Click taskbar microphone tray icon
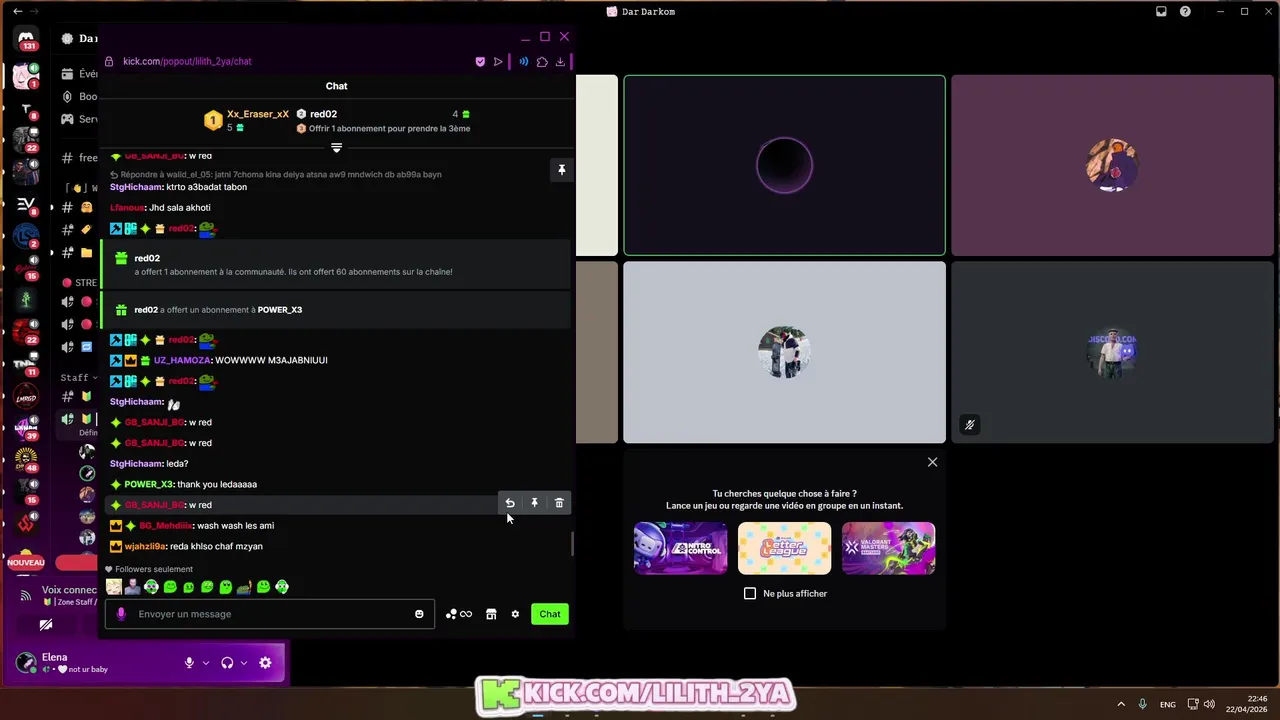Viewport: 1280px width, 720px height. point(1143,704)
